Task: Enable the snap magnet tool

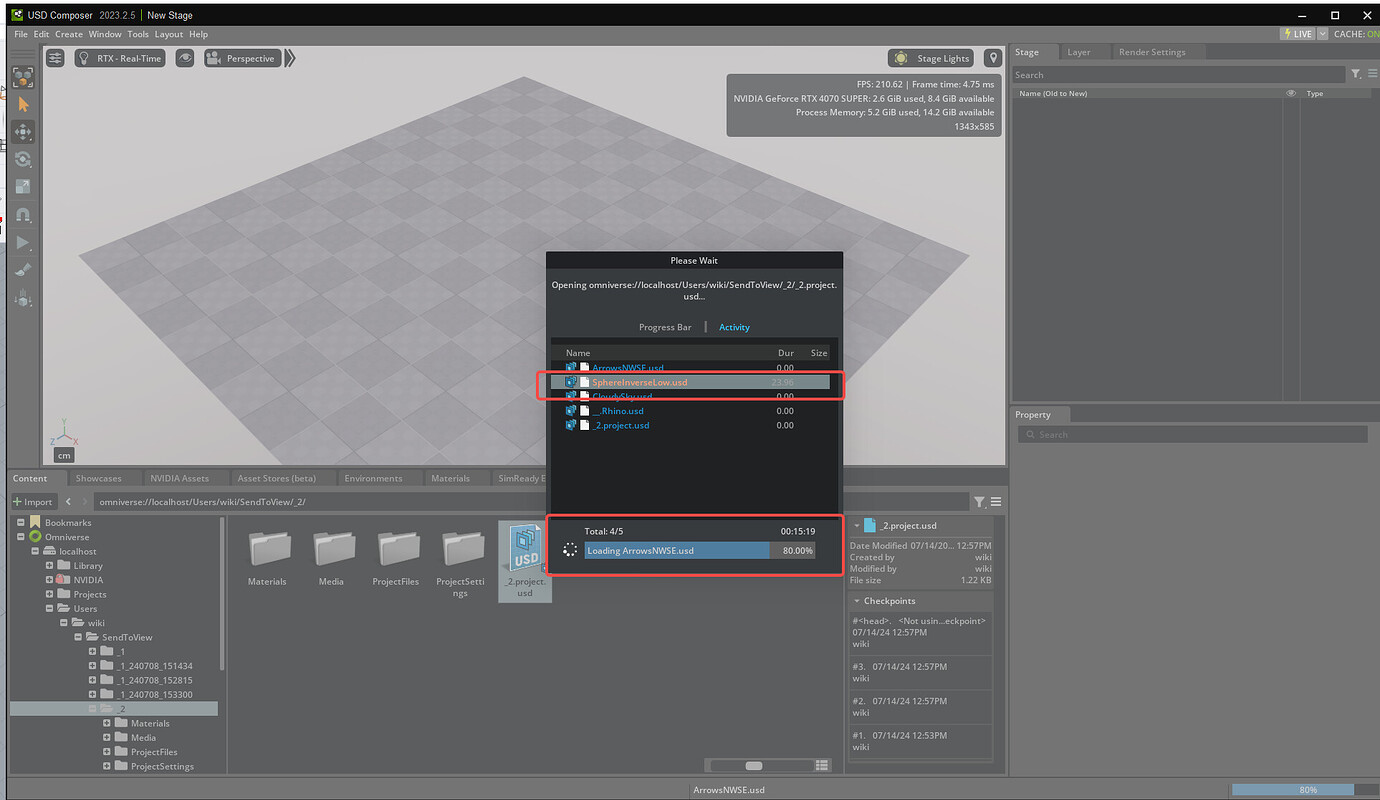Action: pos(22,214)
